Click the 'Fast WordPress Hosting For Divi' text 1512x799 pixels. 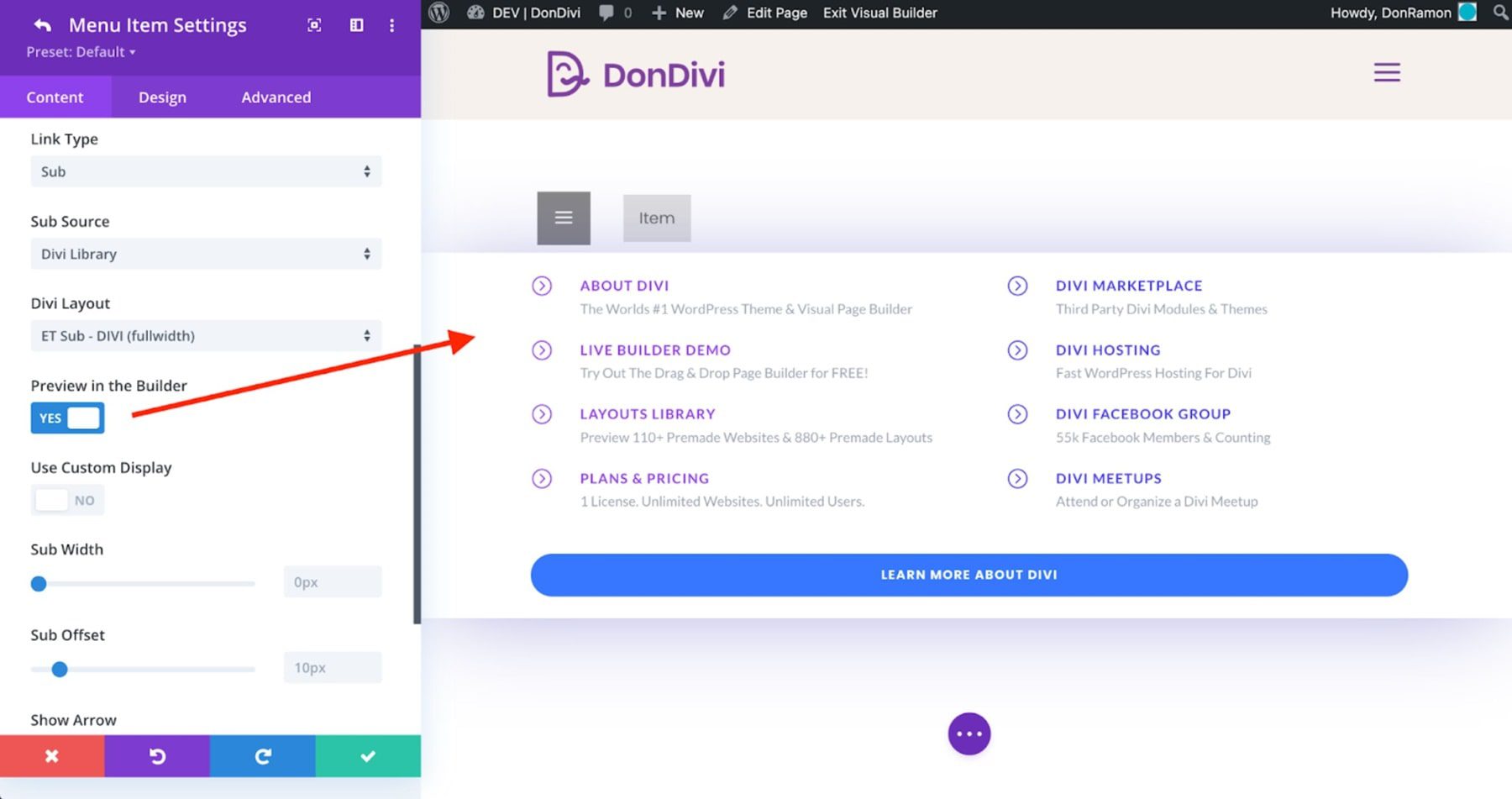pos(1153,373)
